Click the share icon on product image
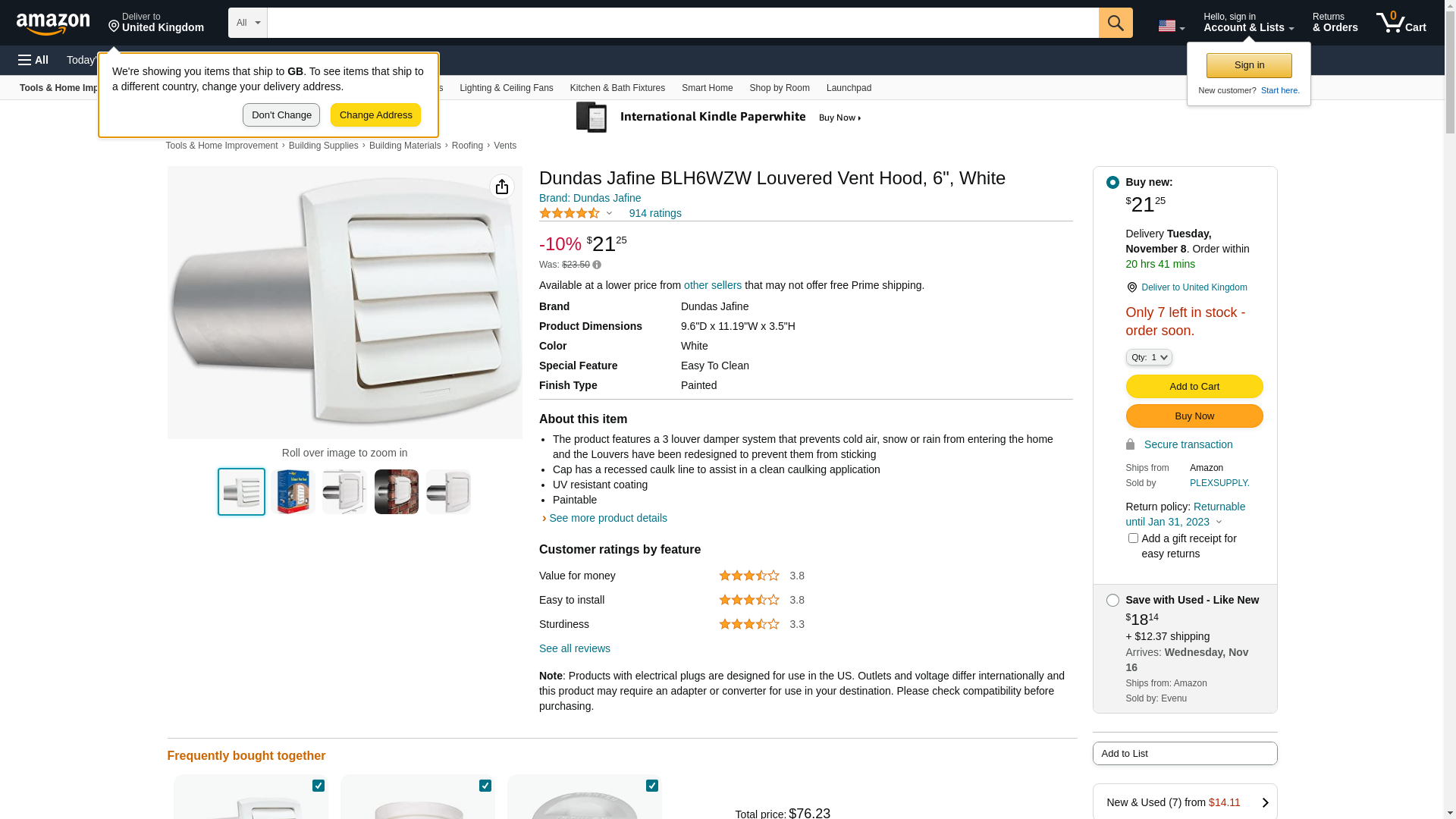The image size is (1456, 819). (x=502, y=187)
